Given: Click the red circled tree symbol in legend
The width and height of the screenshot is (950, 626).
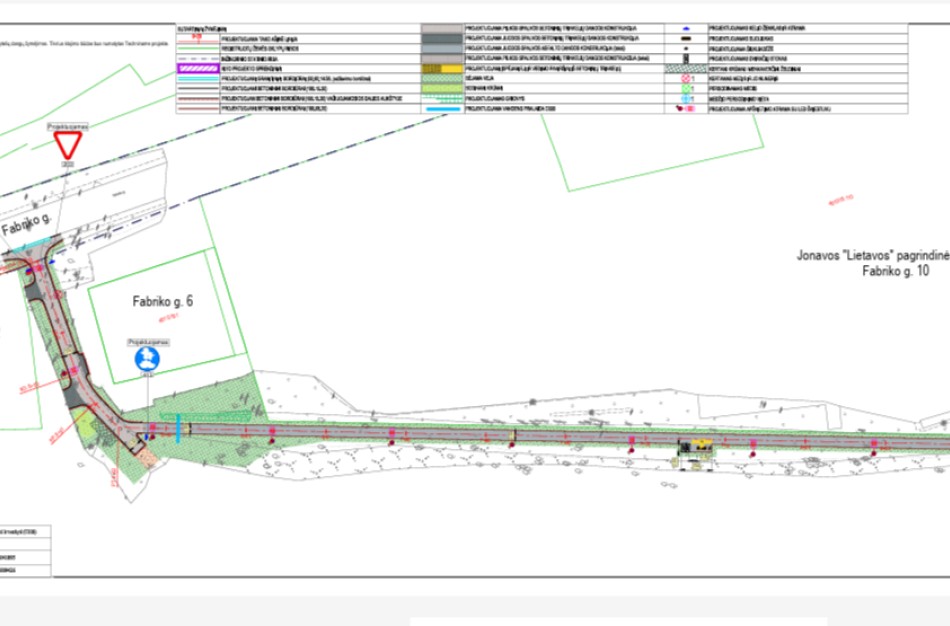Looking at the screenshot, I should [686, 77].
